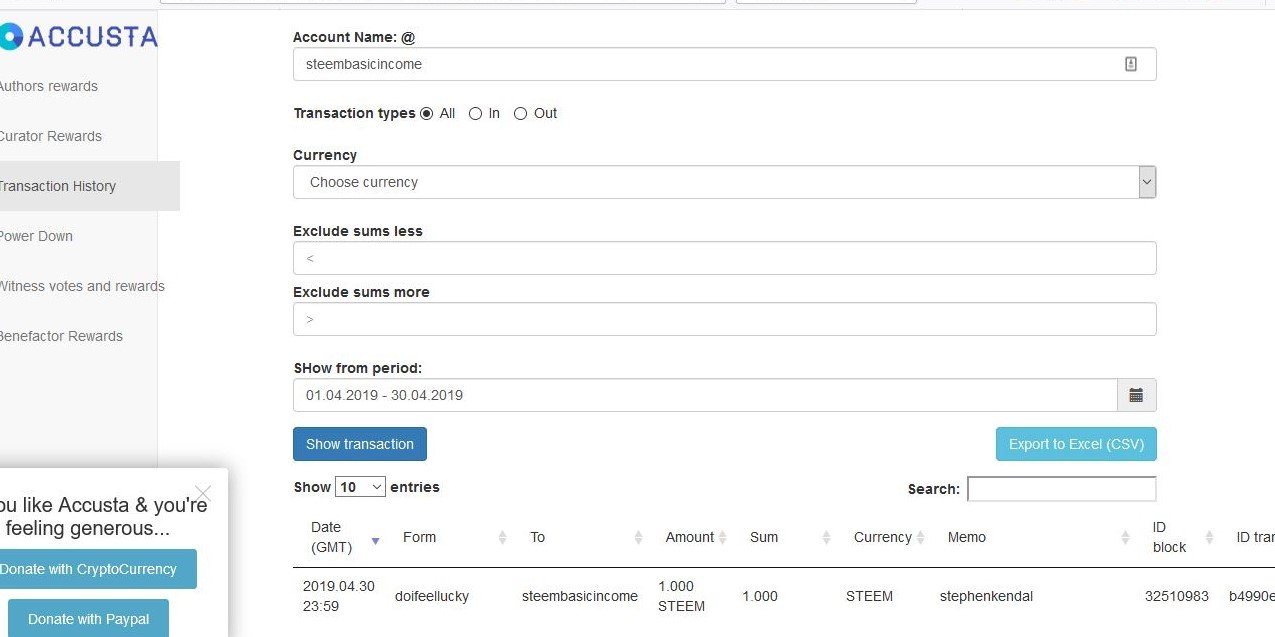Viewport: 1275px width, 637px height.
Task: Open the calendar date picker icon
Action: tap(1136, 395)
